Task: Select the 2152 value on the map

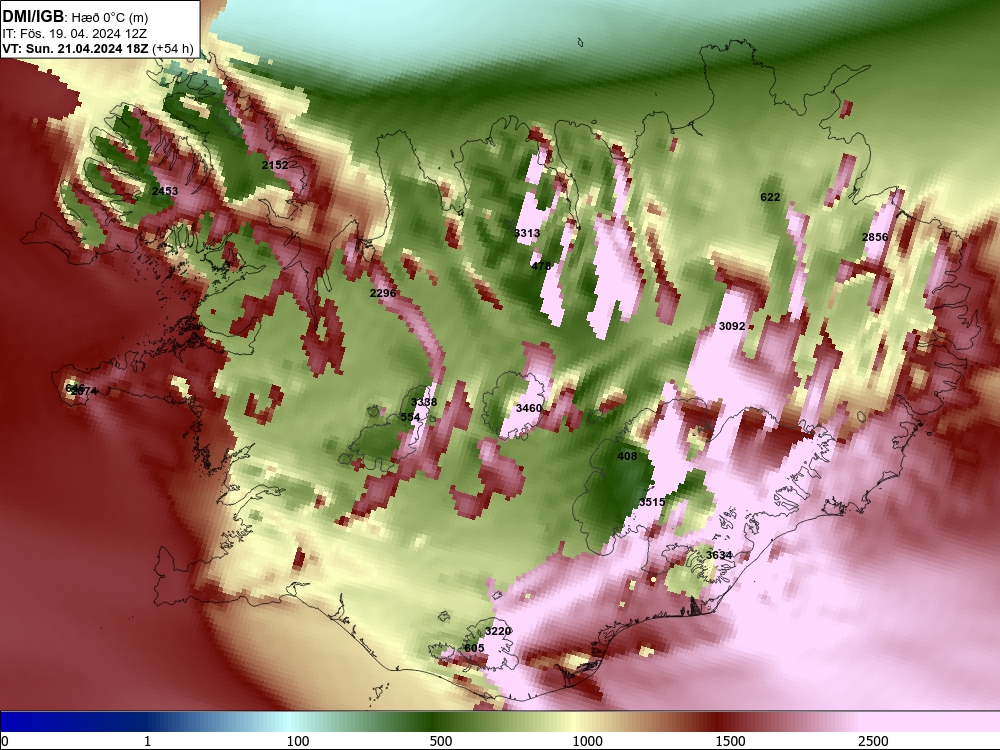Action: coord(275,165)
